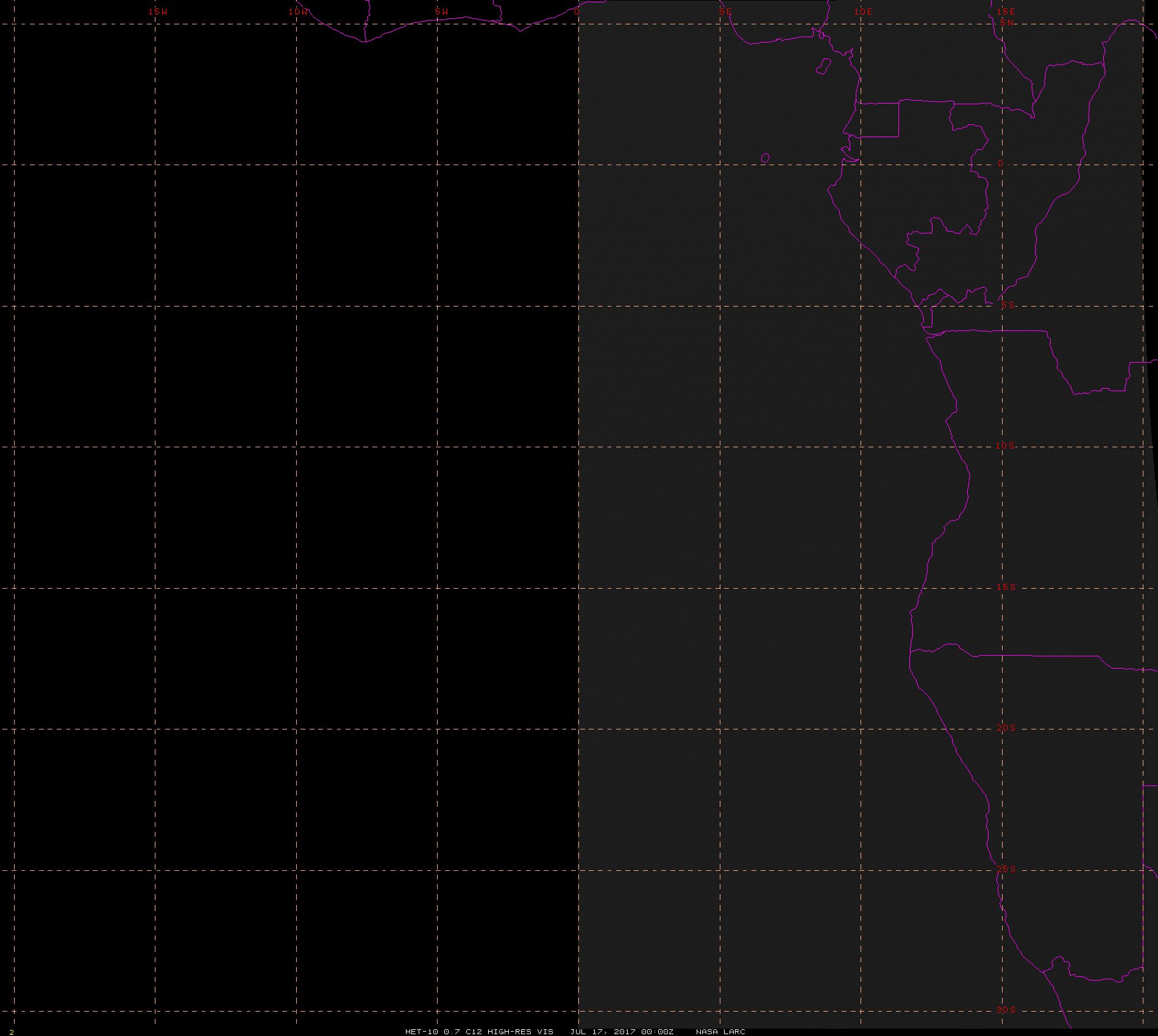The height and width of the screenshot is (1036, 1158).
Task: Click the 5E longitude label
Action: [725, 12]
